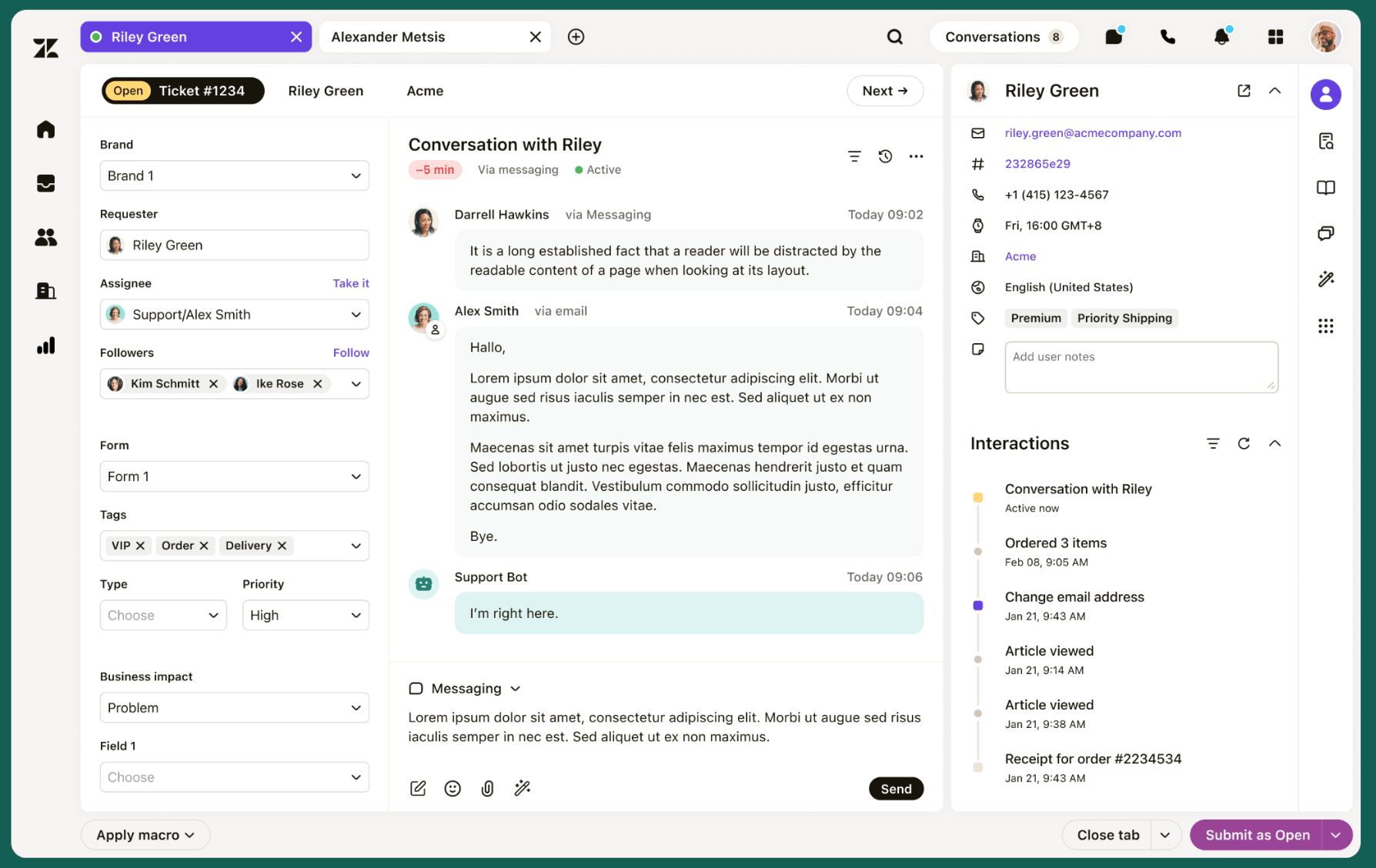
Task: Show ticket history with the clock icon
Action: 885,156
